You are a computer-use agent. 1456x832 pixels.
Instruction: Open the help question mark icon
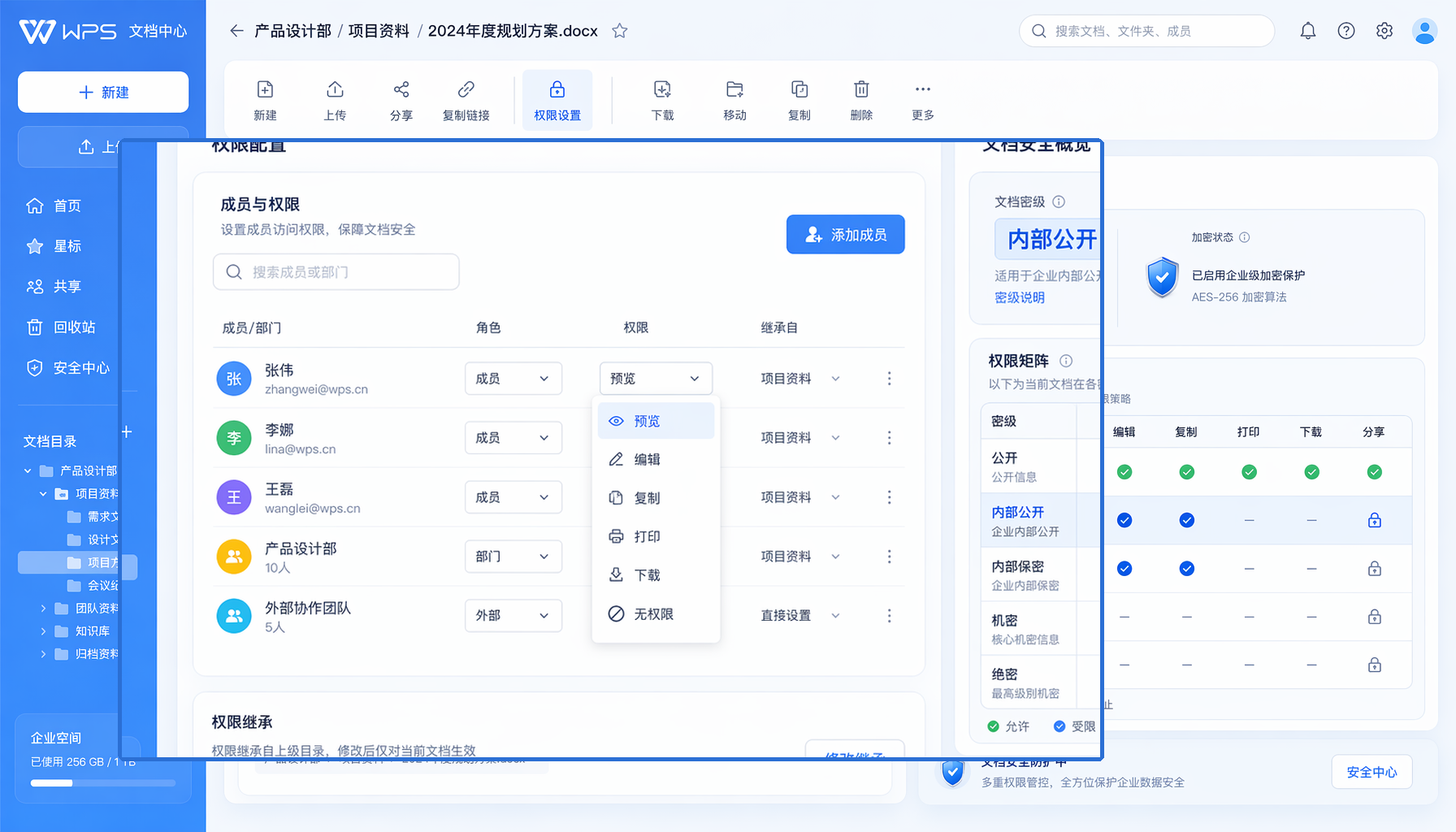pos(1346,31)
